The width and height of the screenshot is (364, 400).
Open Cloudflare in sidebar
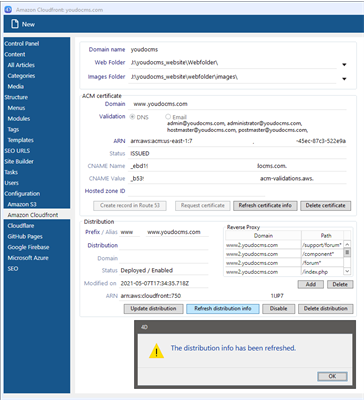click(21, 226)
